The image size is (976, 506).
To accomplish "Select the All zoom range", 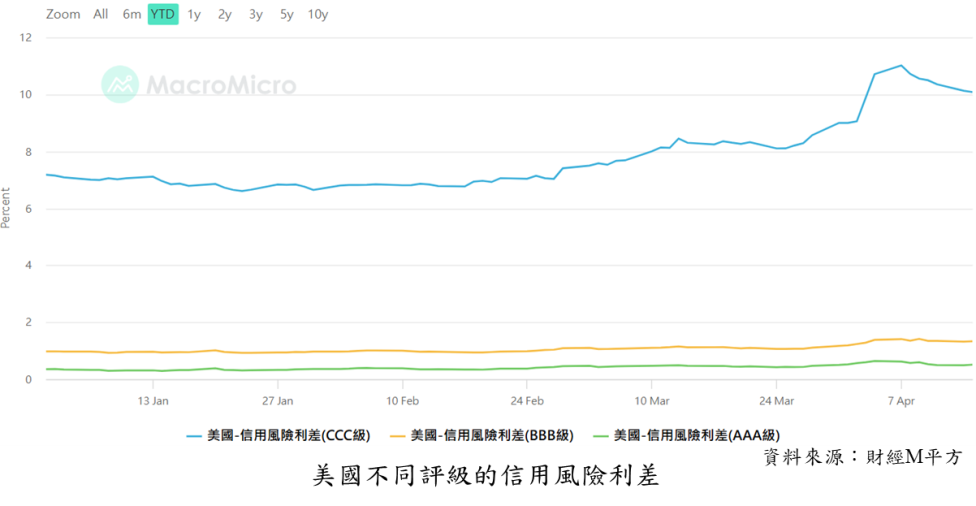I will (x=101, y=14).
